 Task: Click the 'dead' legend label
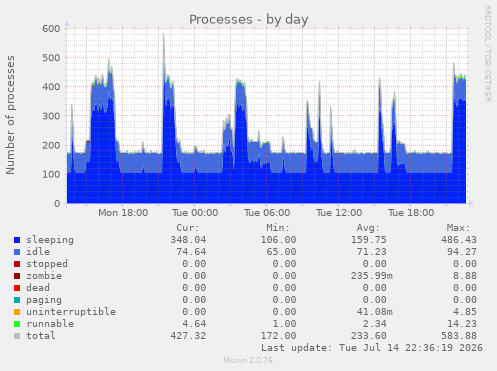click(38, 288)
